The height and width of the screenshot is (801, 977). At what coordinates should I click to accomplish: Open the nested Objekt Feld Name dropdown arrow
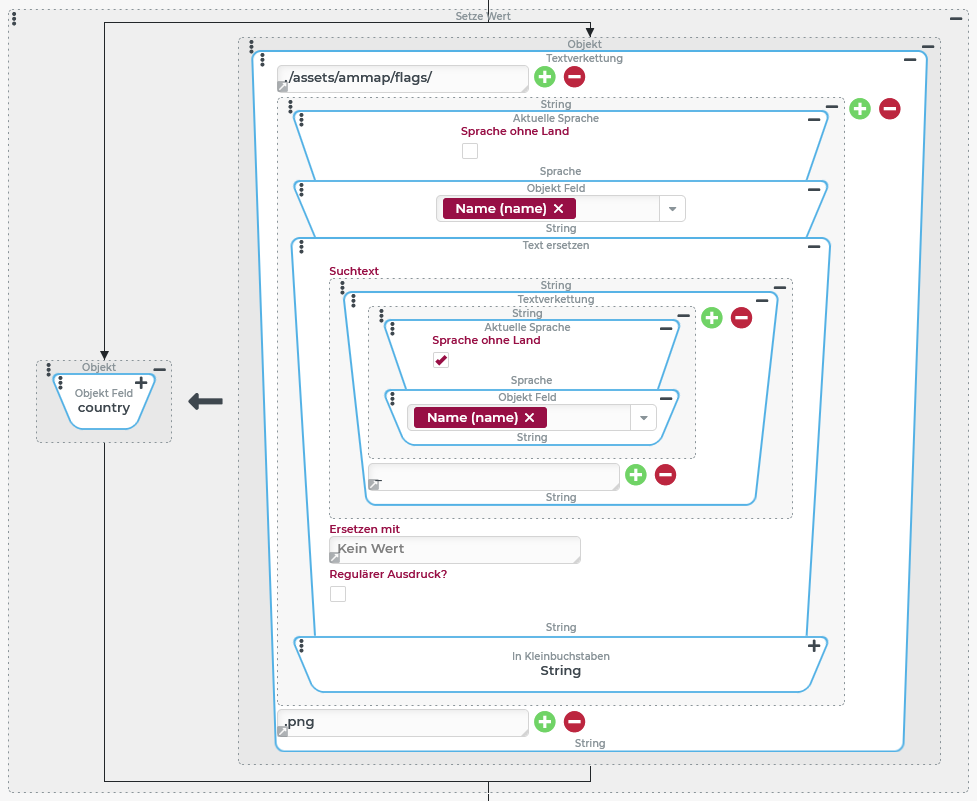pos(643,418)
